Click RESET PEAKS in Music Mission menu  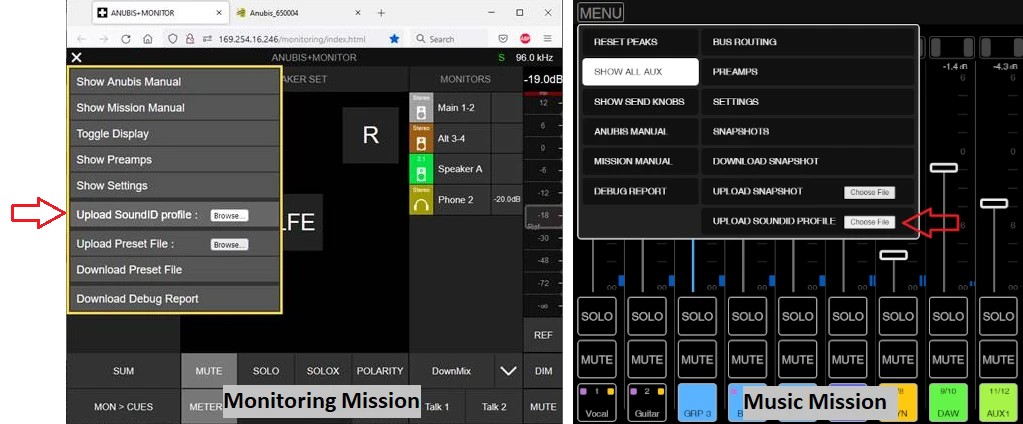point(640,42)
